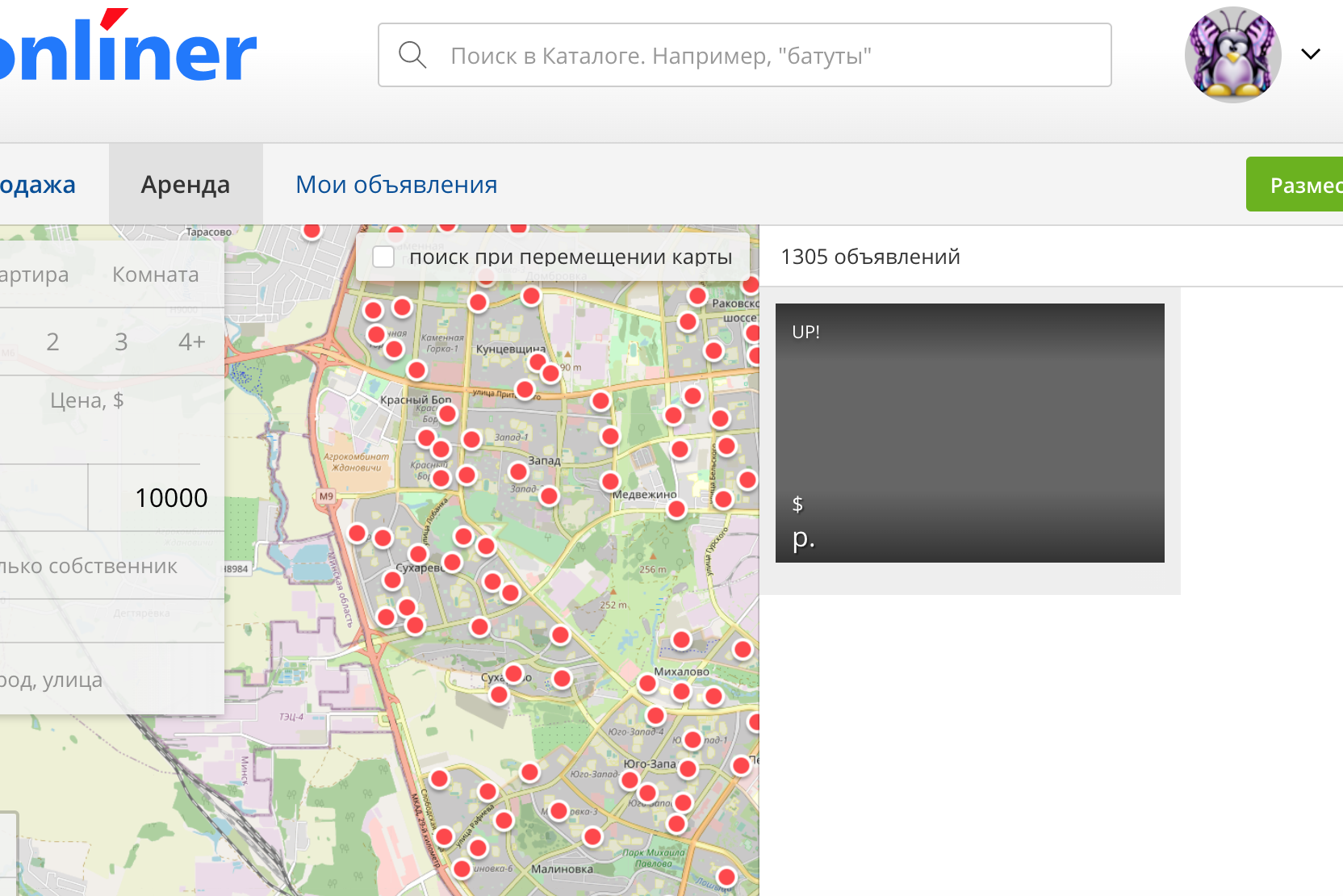Click map marker next to Запад label
The height and width of the screenshot is (896, 1343).
pos(518,471)
